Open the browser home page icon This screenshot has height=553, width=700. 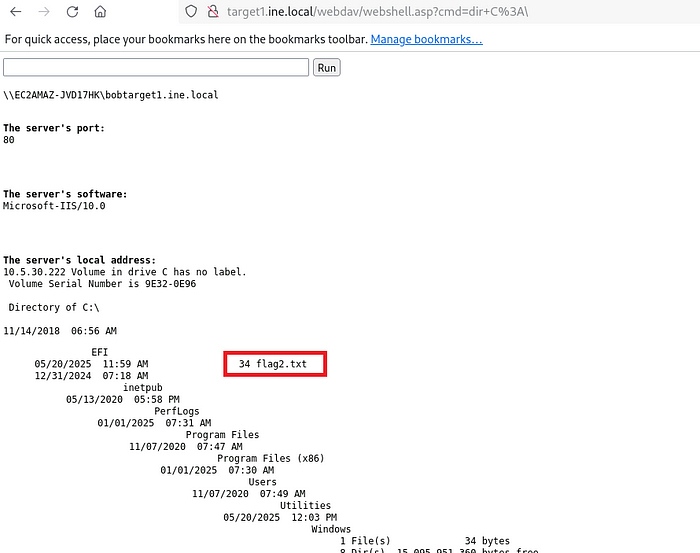pos(100,12)
